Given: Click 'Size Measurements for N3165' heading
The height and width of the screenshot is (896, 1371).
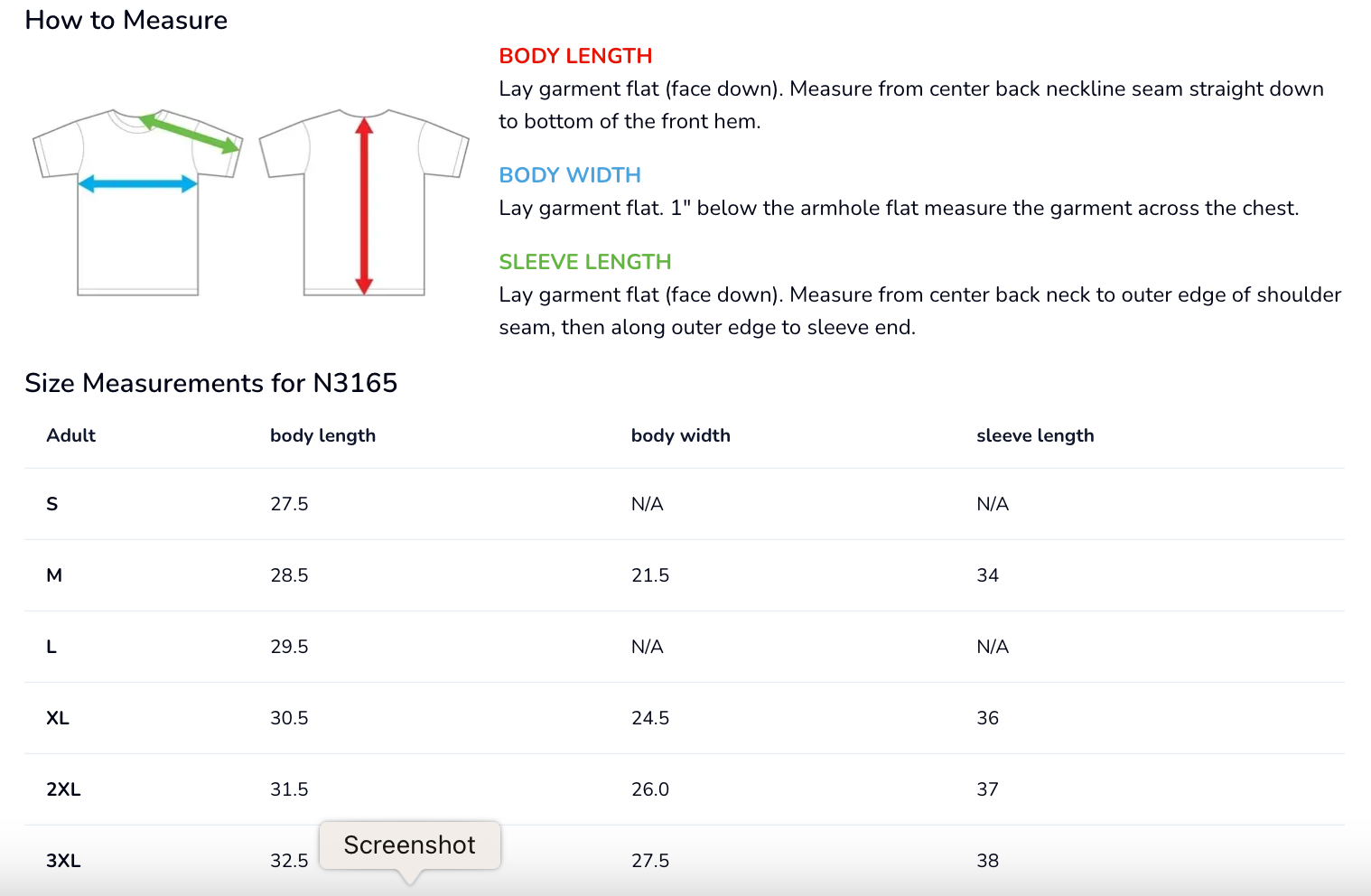Looking at the screenshot, I should click(211, 383).
